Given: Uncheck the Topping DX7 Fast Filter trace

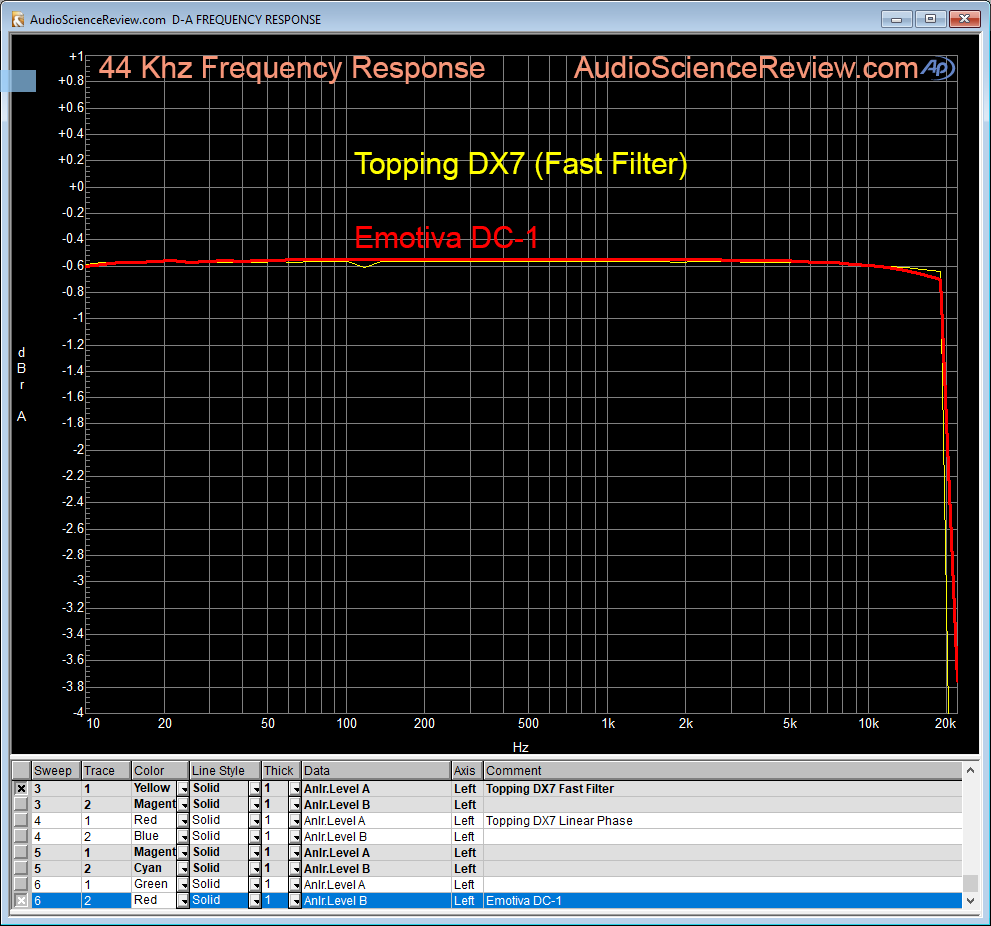Looking at the screenshot, I should 21,788.
